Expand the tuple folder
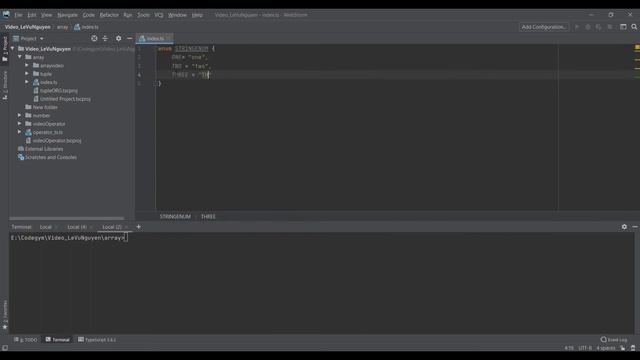 tap(27, 74)
